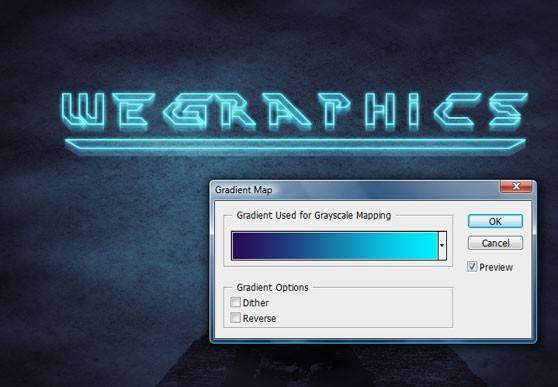This screenshot has width=558, height=387.
Task: Click the glowing letter W on the canvas
Action: pyautogui.click(x=83, y=111)
